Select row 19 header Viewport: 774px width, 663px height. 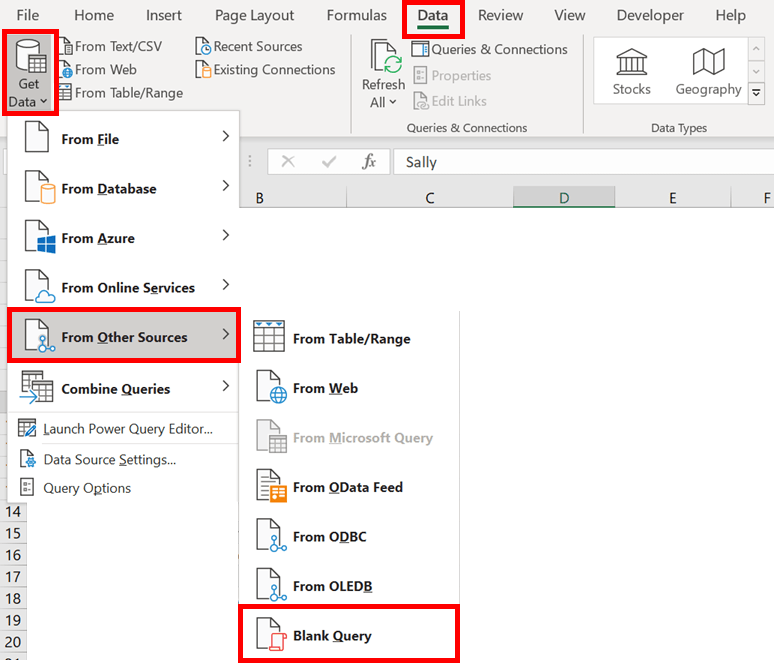click(13, 621)
